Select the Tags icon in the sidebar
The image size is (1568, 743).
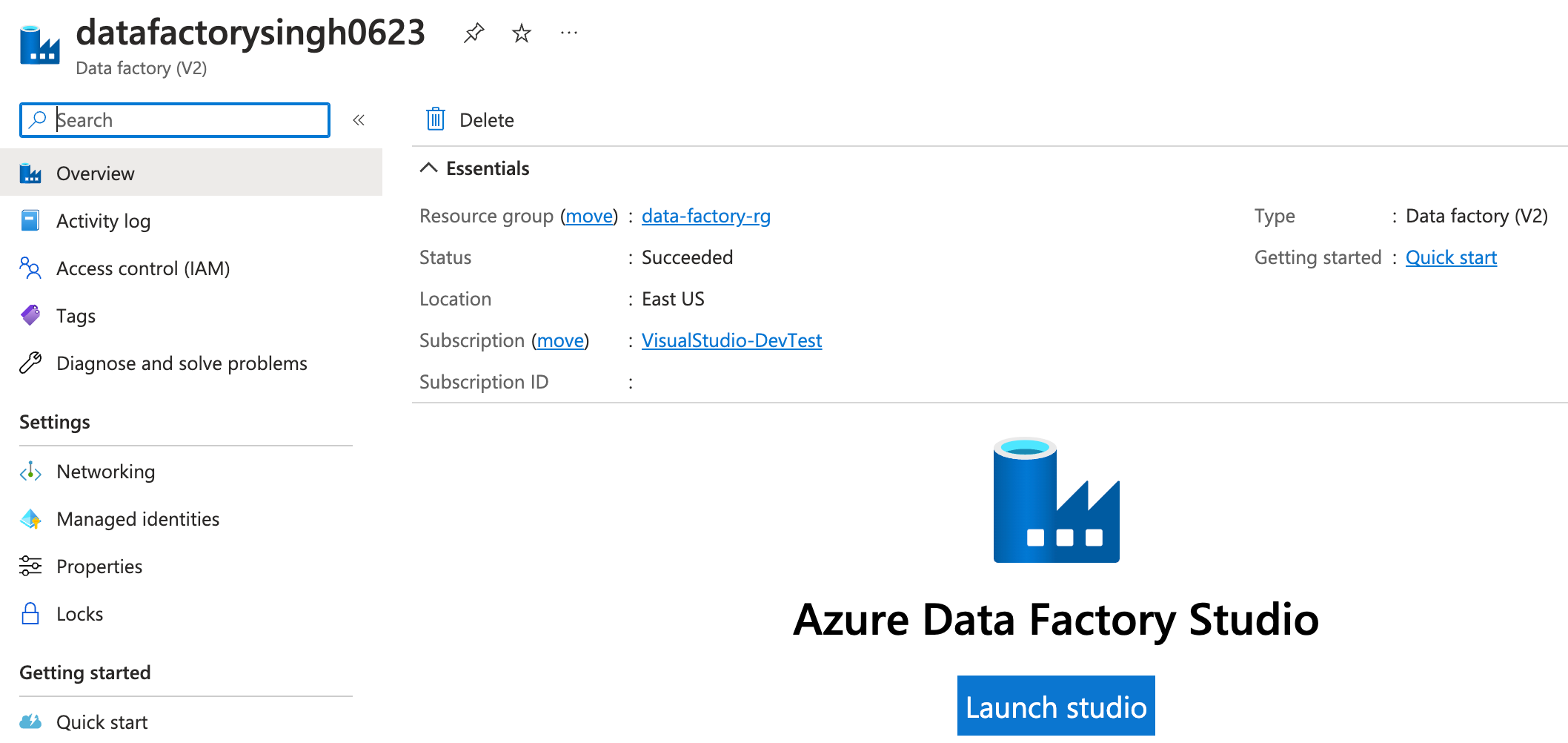pyautogui.click(x=30, y=315)
